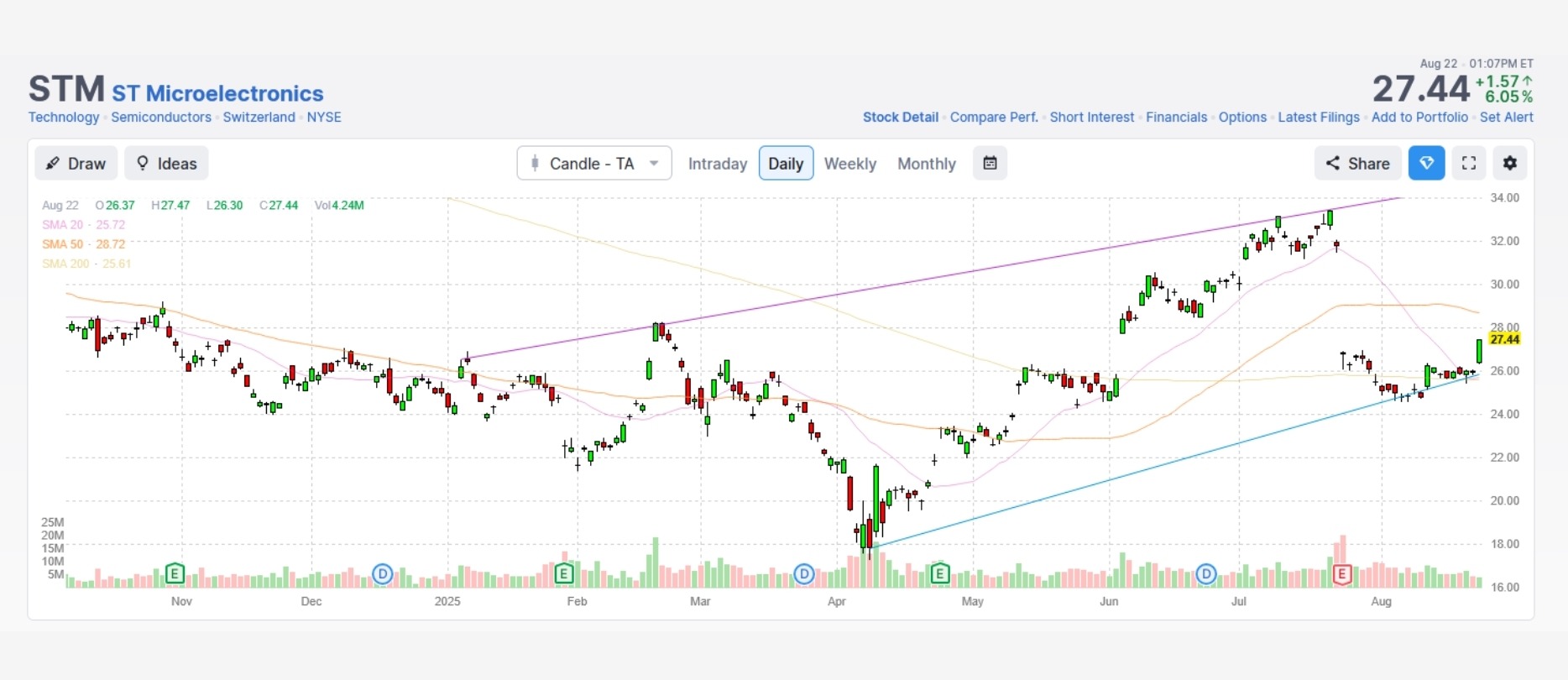Click the earnings marker before Feb
The width and height of the screenshot is (1568, 680).
point(564,574)
